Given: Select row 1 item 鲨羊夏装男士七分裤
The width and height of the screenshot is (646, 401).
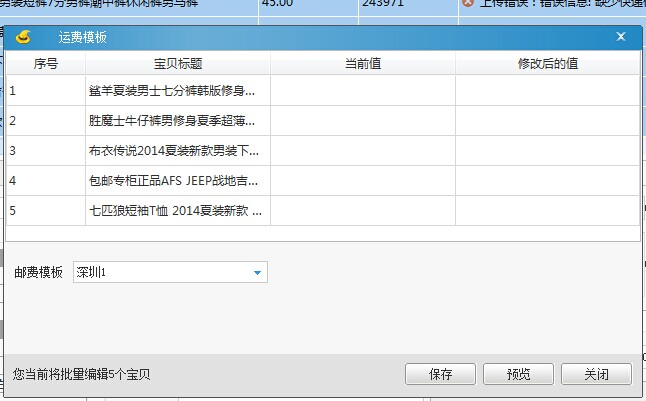Looking at the screenshot, I should 172,91.
